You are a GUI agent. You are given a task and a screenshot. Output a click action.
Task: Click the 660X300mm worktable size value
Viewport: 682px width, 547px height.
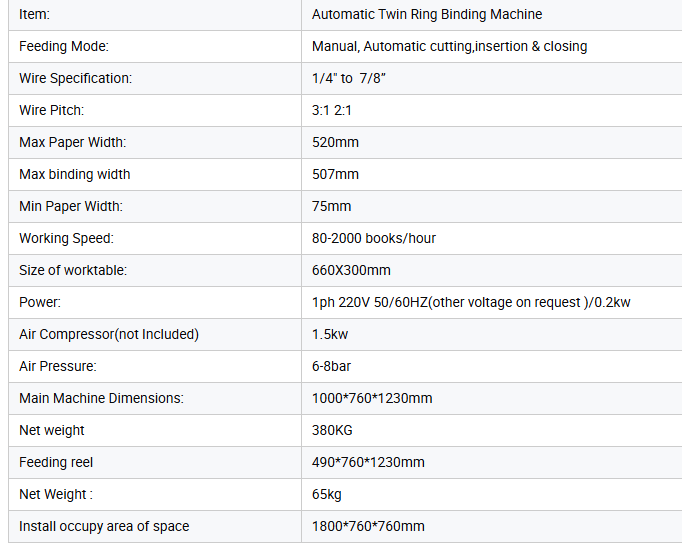(351, 270)
